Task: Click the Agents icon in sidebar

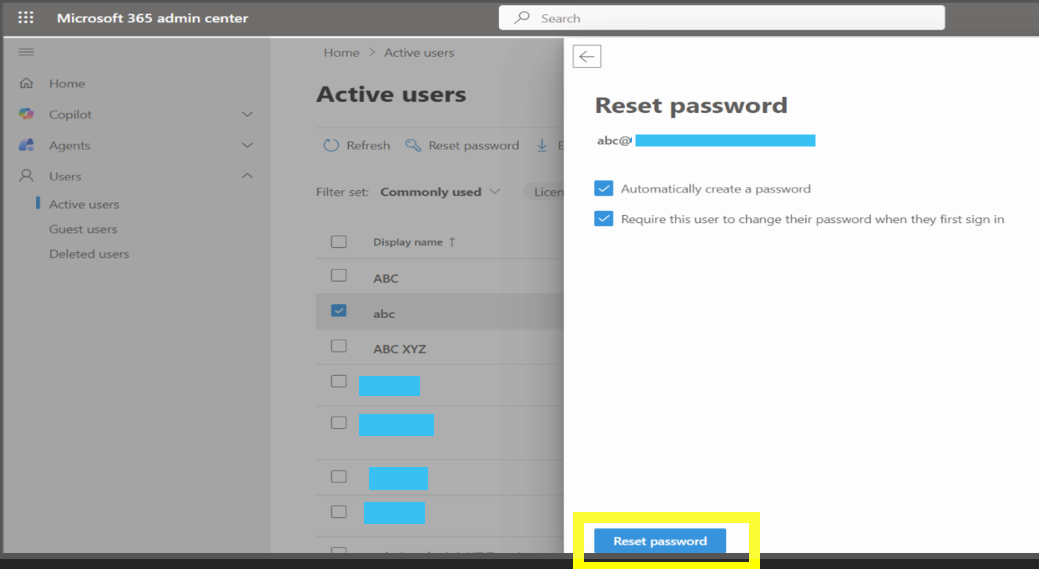Action: pyautogui.click(x=27, y=146)
